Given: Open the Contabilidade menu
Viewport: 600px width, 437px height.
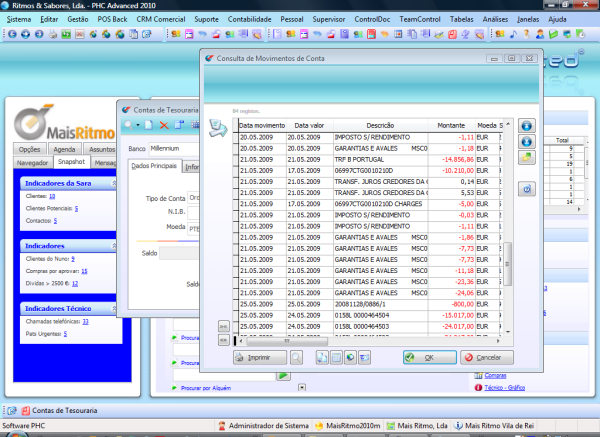Looking at the screenshot, I should click(249, 19).
